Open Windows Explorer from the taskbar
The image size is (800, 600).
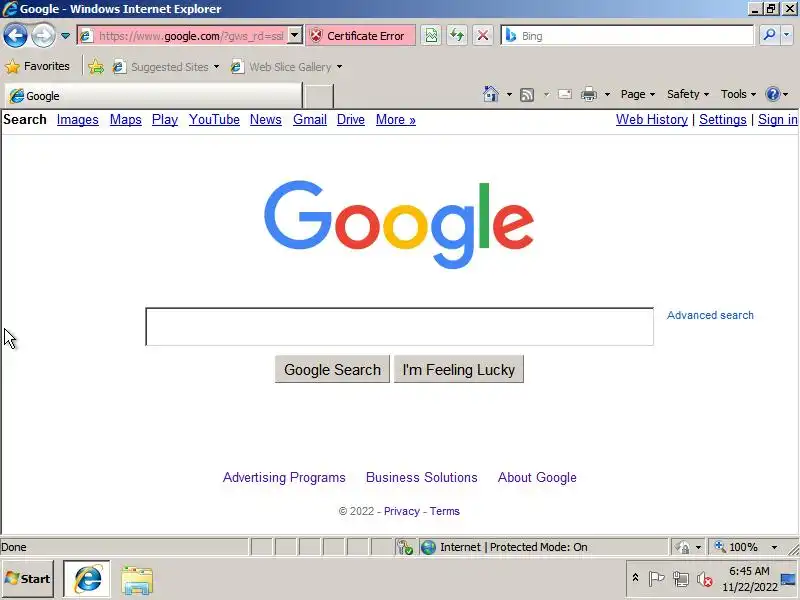[x=137, y=580]
